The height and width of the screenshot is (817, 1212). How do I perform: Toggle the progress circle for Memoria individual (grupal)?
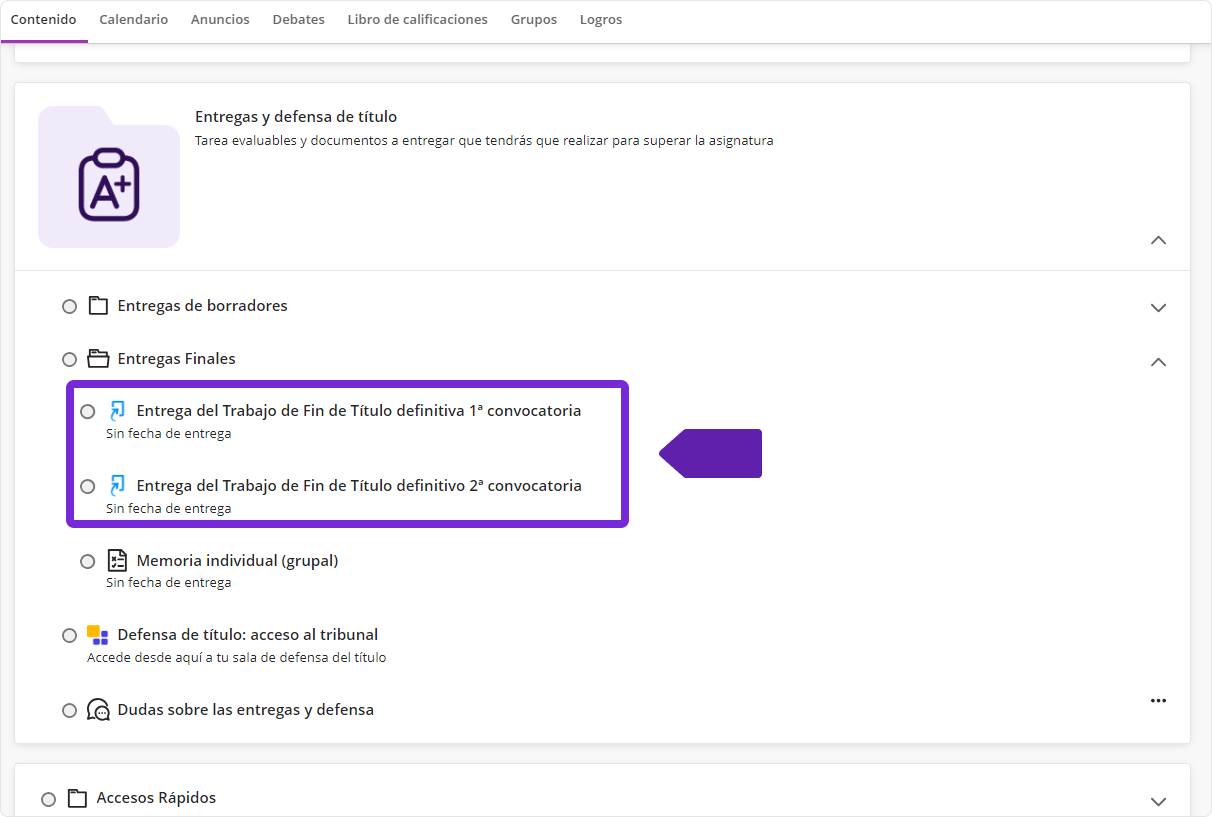(x=88, y=561)
